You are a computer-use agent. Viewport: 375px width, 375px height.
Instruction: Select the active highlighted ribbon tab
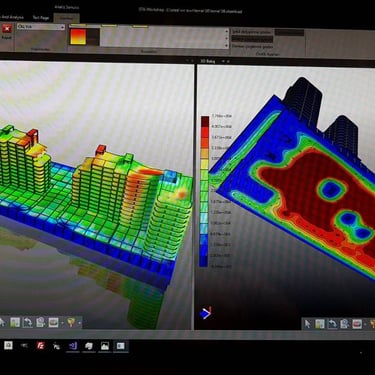(x=66, y=18)
